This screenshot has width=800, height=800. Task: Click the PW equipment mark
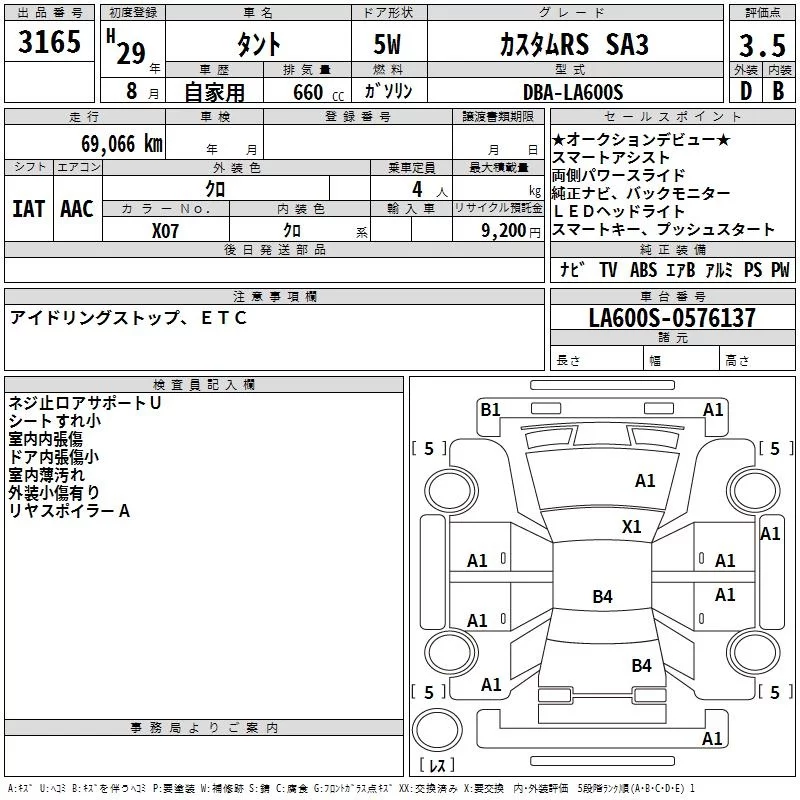(780, 269)
